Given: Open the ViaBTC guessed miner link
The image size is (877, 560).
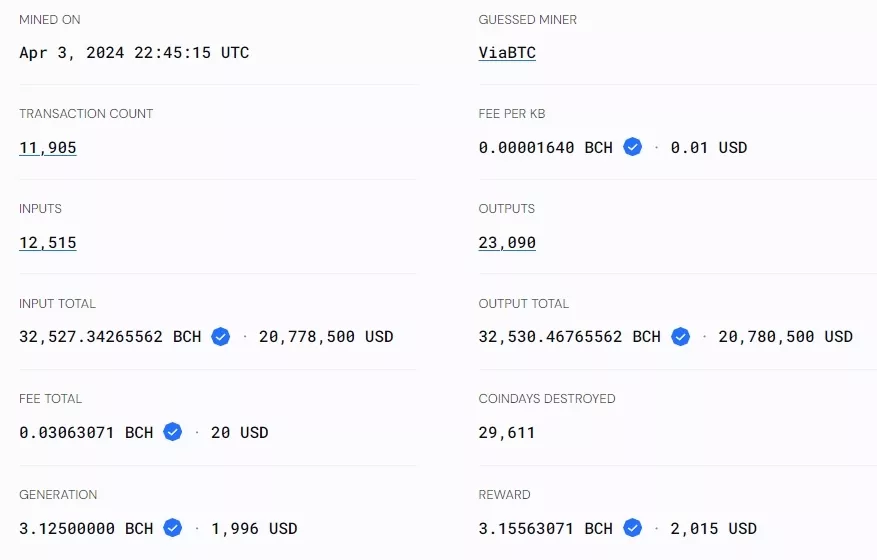Looking at the screenshot, I should point(507,53).
